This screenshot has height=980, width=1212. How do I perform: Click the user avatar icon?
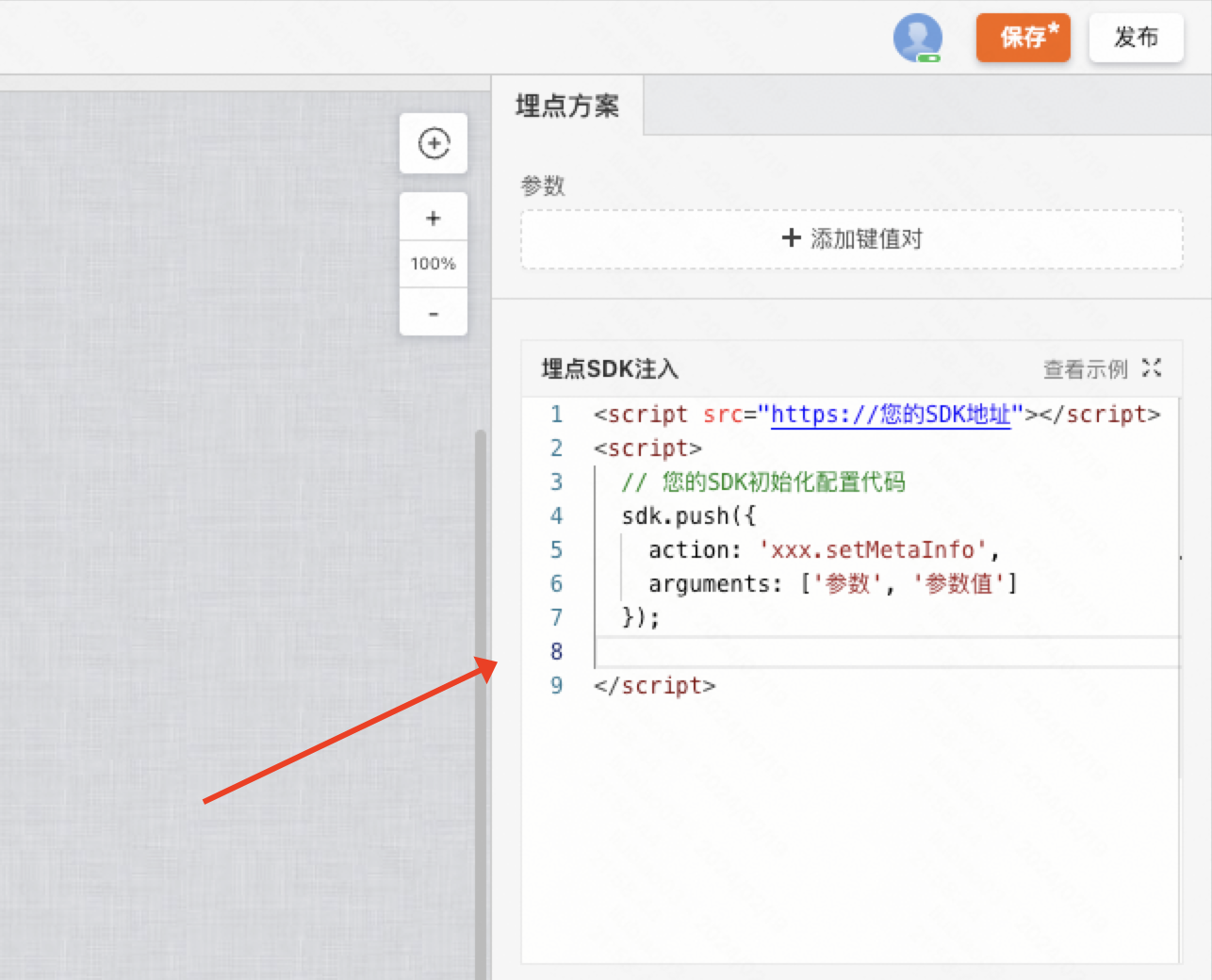(917, 38)
